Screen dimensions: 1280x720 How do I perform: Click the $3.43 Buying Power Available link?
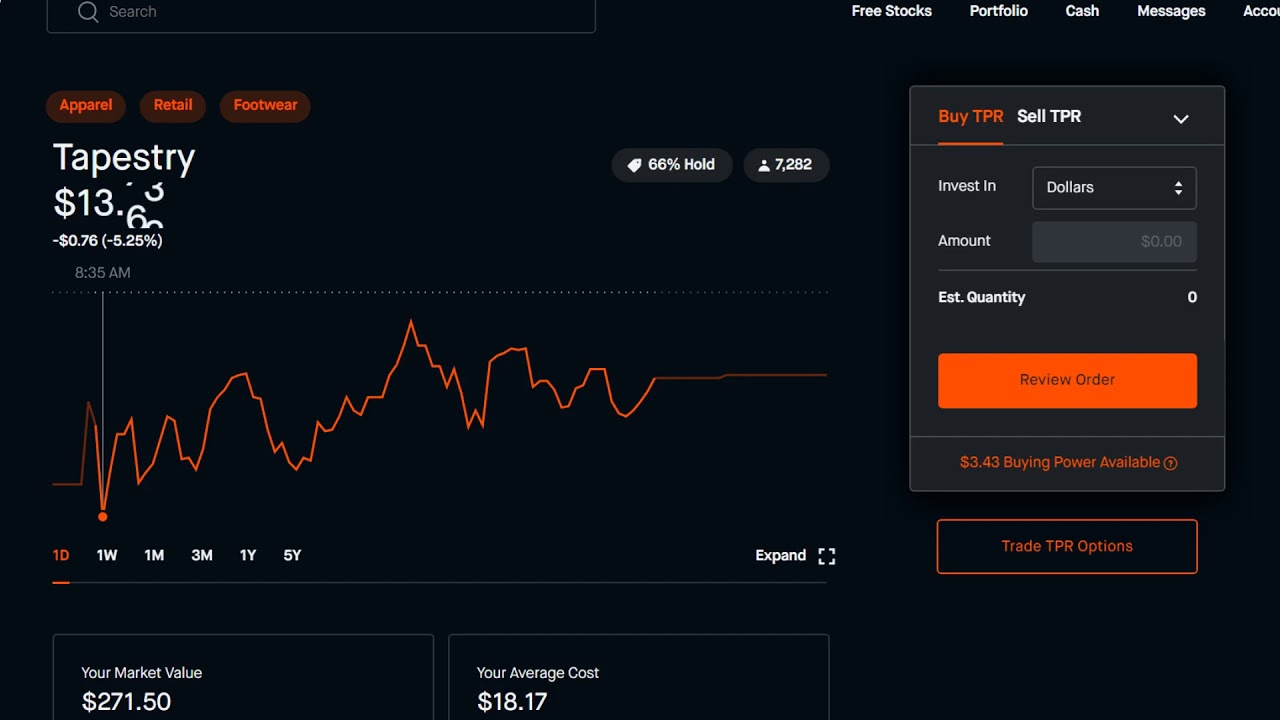click(x=1060, y=463)
